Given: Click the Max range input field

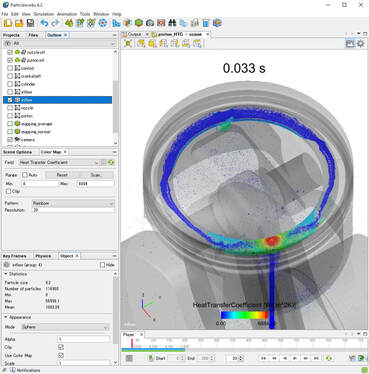Looking at the screenshot, I should click(x=96, y=184).
